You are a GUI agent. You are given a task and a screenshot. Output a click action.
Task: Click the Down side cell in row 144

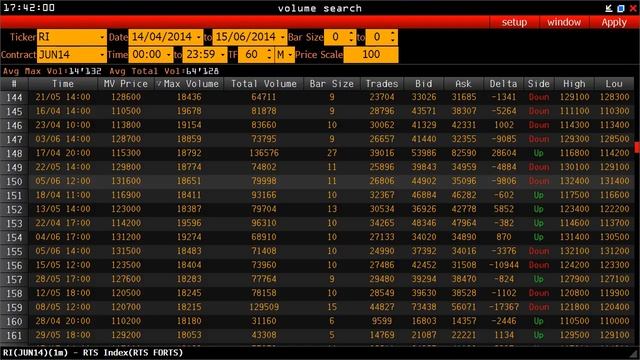click(x=538, y=98)
